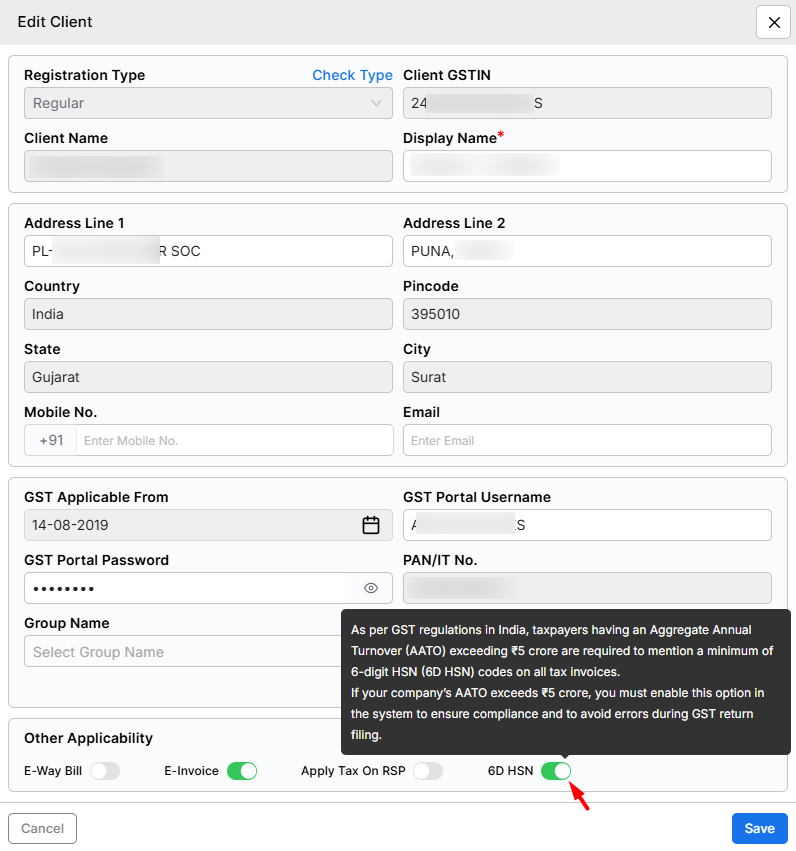Turn off the E-Invoice toggle
796x851 pixels.
[x=242, y=771]
